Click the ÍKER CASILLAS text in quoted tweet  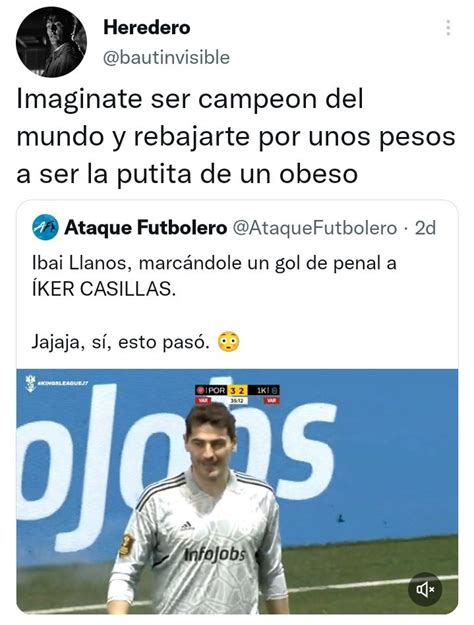[x=103, y=289]
